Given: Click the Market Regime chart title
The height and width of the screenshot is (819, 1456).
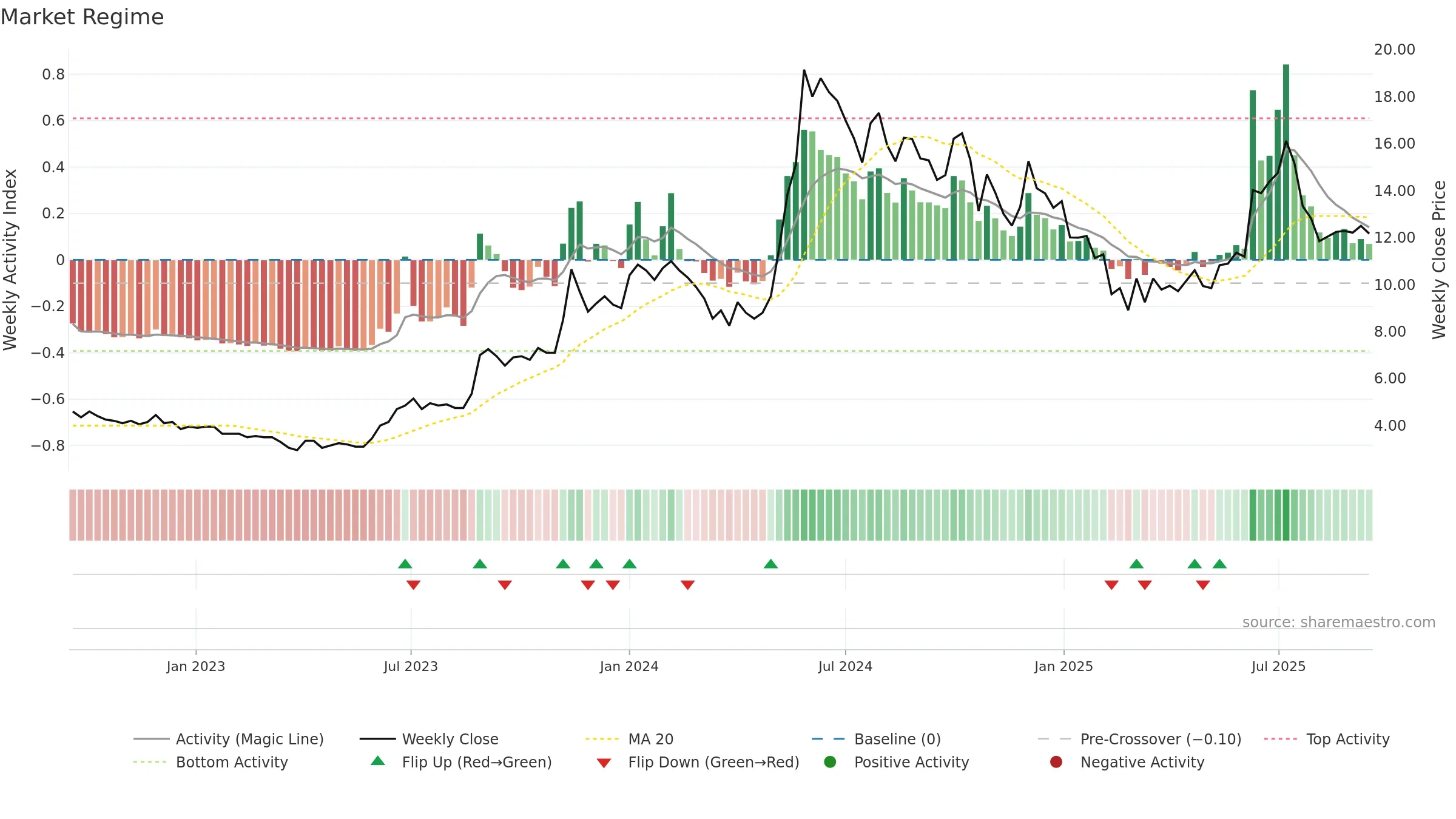Looking at the screenshot, I should 83,17.
